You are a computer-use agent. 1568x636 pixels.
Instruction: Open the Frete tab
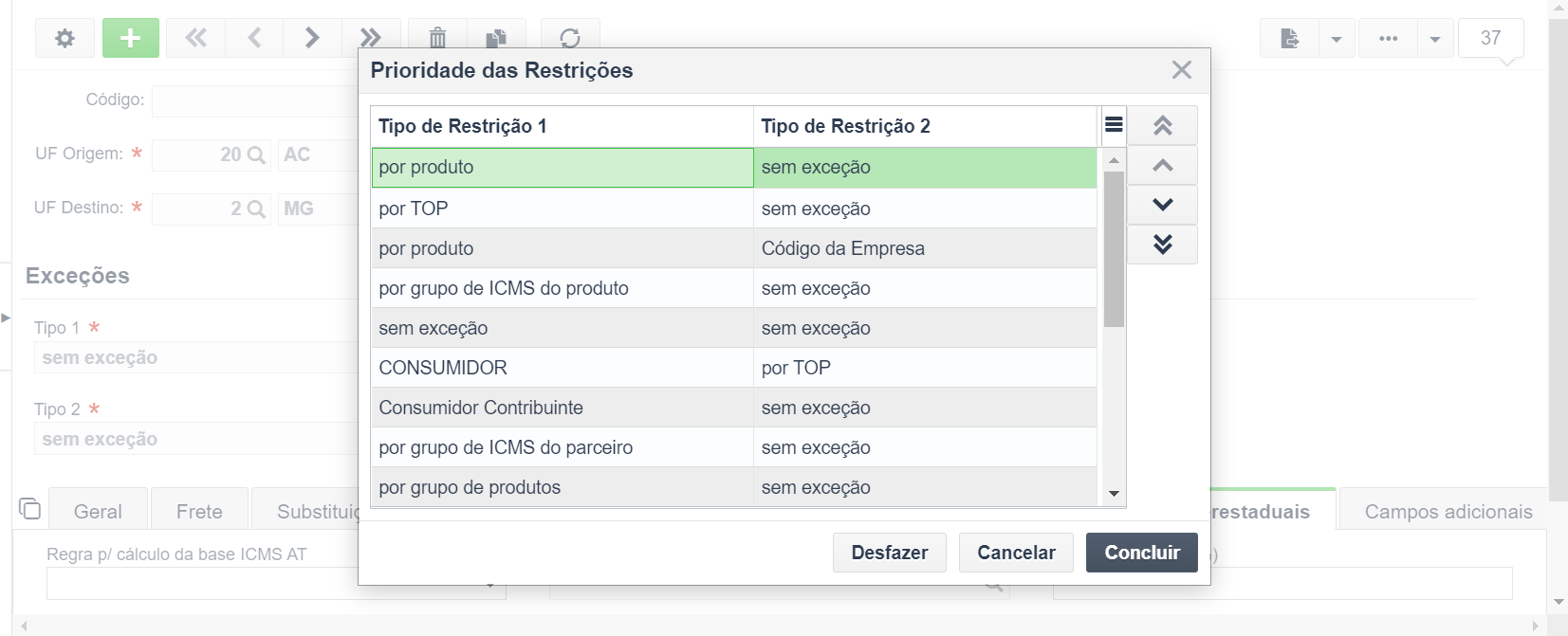(199, 512)
